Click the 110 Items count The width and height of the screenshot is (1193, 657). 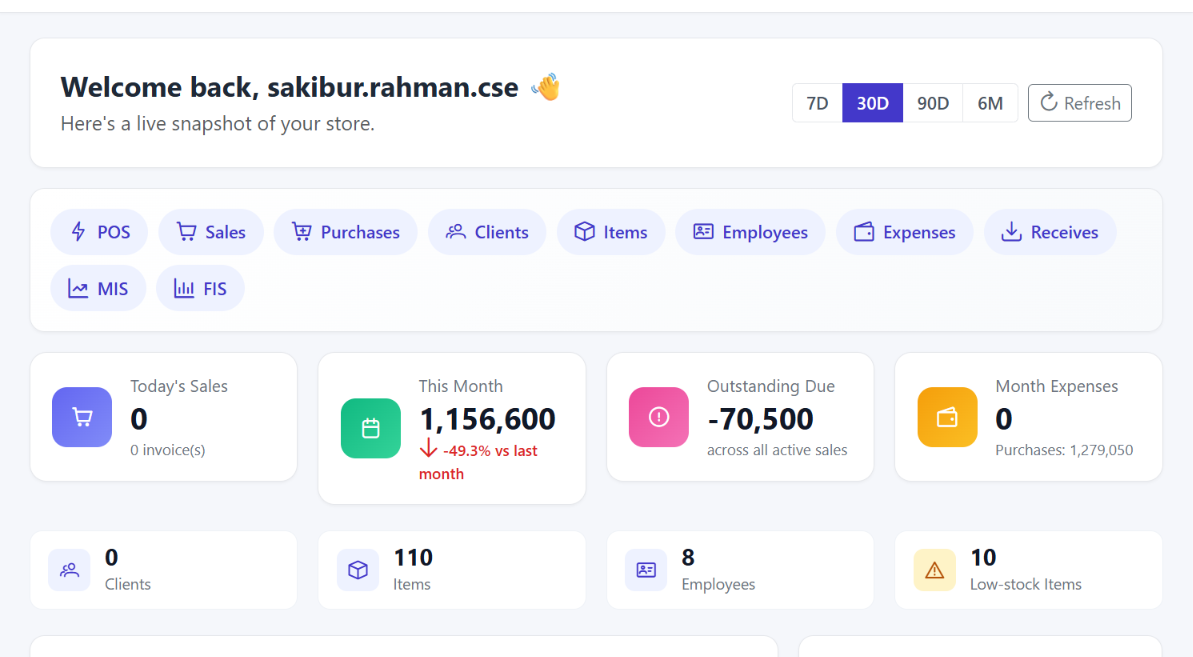click(413, 558)
